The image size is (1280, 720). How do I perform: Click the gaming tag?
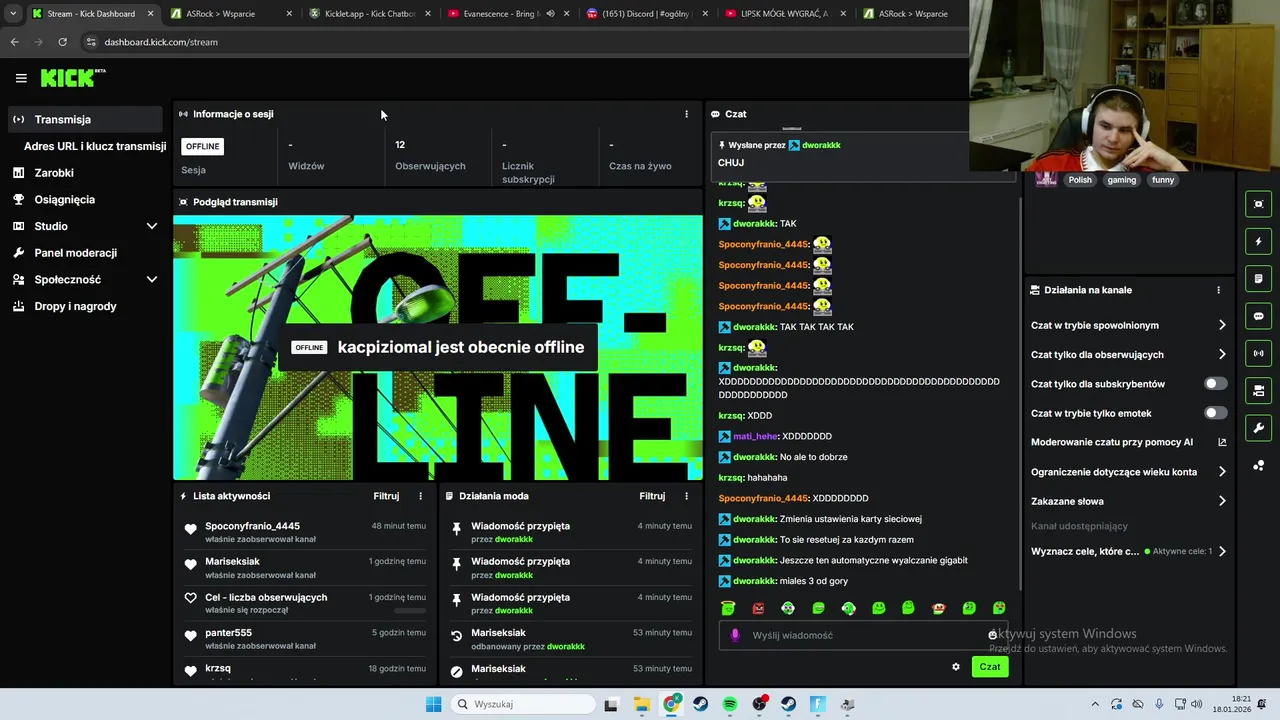point(1121,180)
